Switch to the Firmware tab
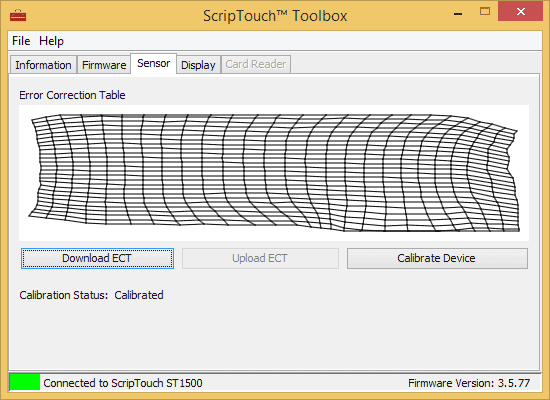Screen dimensions: 550x400 [104, 65]
